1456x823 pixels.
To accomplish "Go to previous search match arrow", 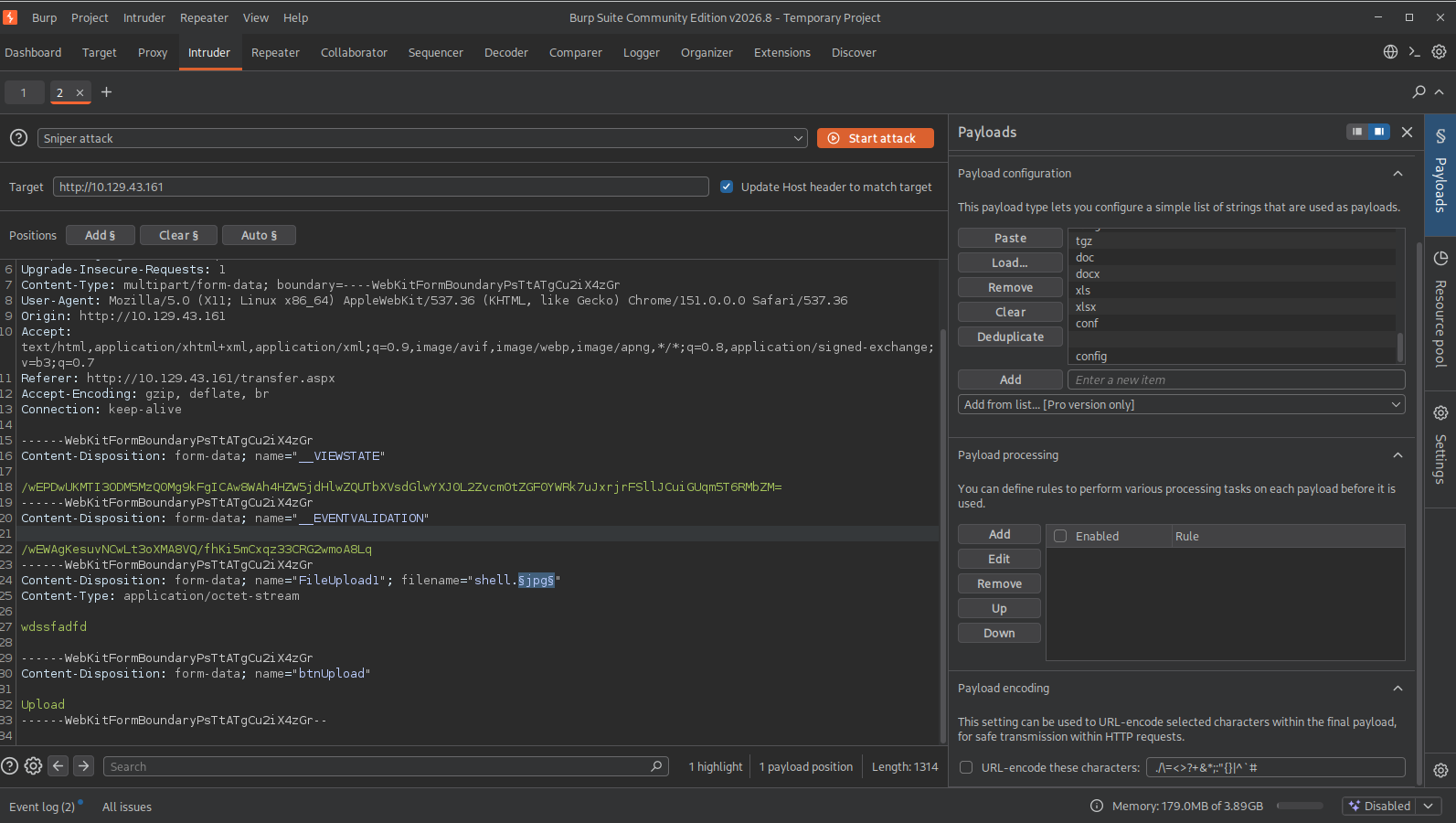I will 58,766.
